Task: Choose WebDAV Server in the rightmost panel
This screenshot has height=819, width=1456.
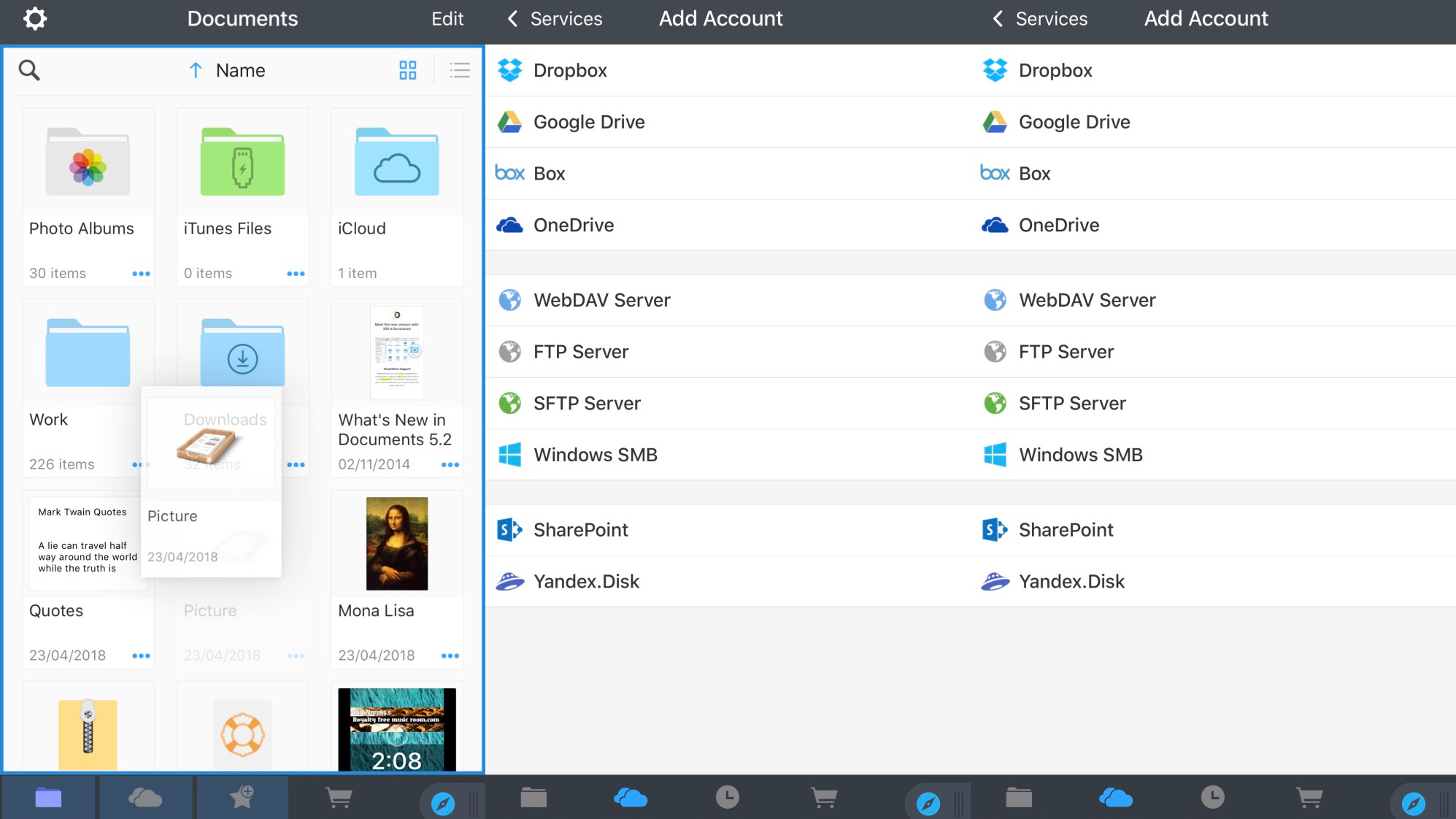Action: tap(1214, 300)
